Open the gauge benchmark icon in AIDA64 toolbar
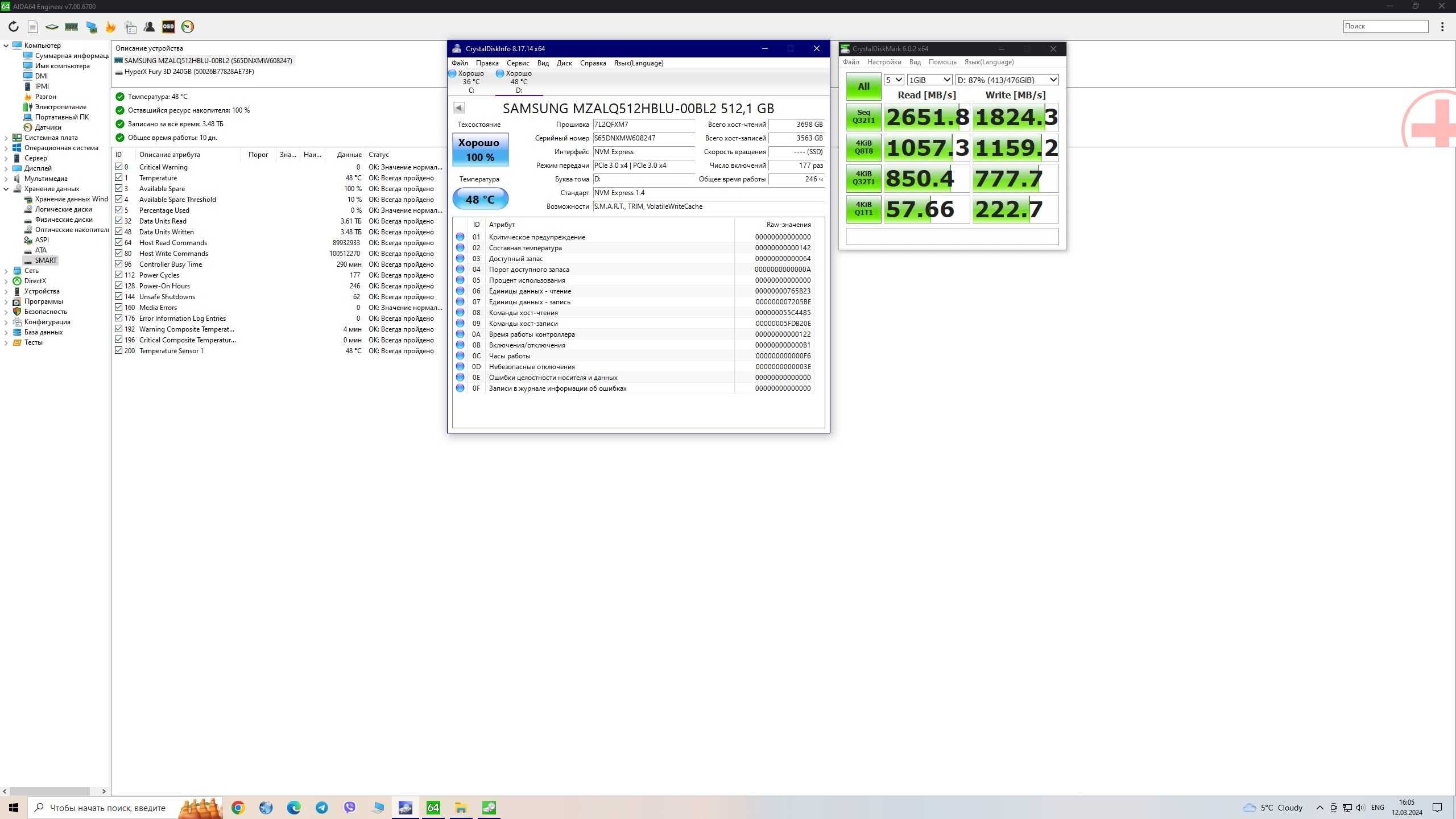Screen dimensions: 1456x819 tap(188, 27)
